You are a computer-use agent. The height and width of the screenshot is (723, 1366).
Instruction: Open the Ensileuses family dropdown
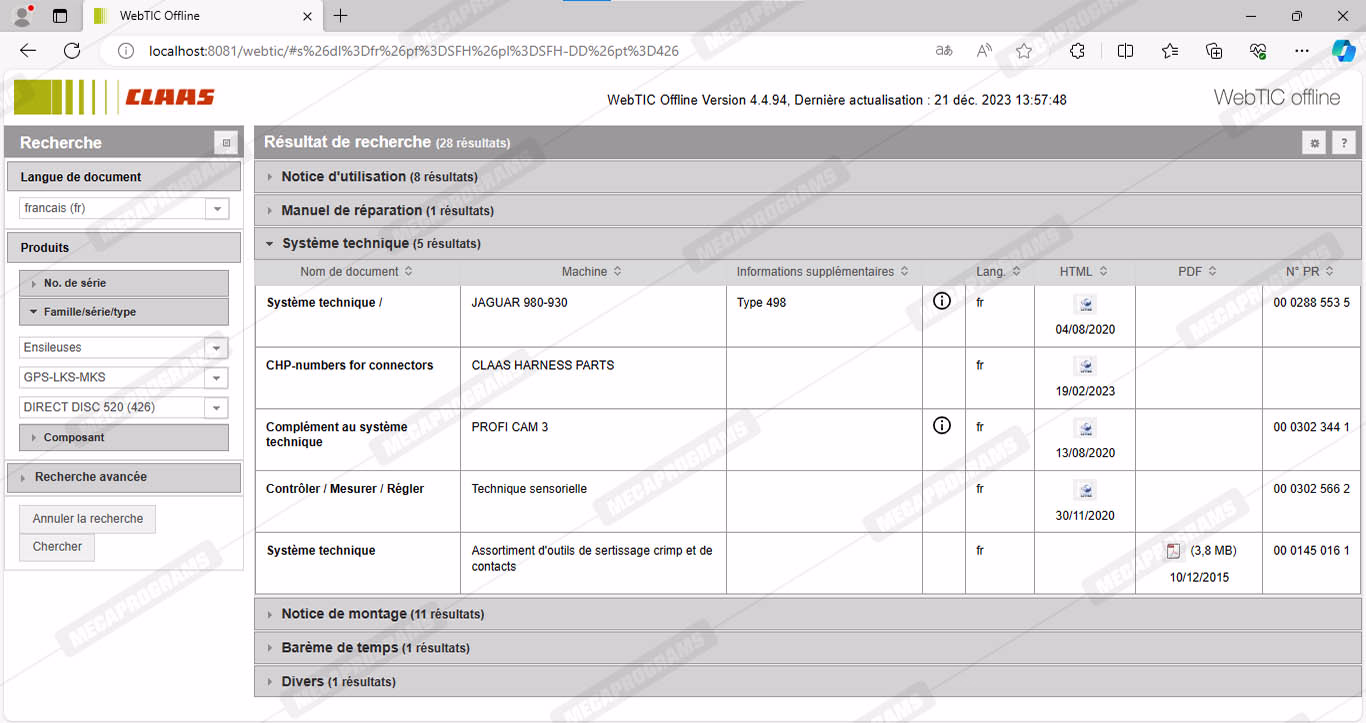[x=216, y=348]
